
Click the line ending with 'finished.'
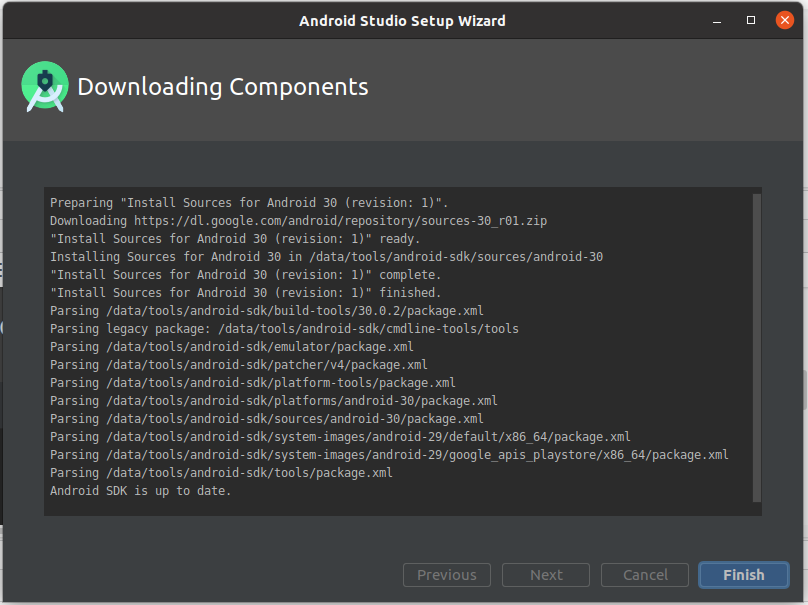[245, 293]
